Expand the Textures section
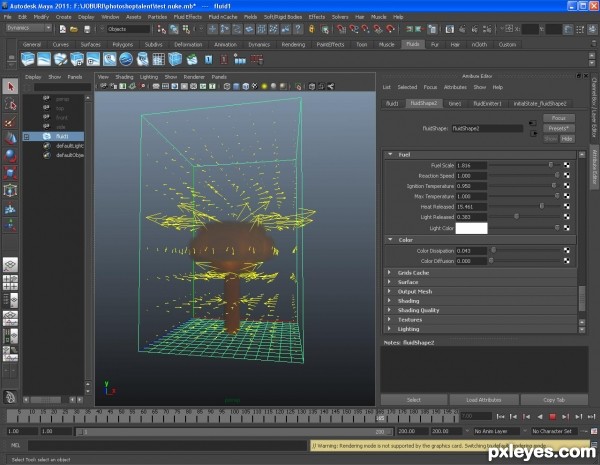Screen dimensions: 600x465 (390, 319)
